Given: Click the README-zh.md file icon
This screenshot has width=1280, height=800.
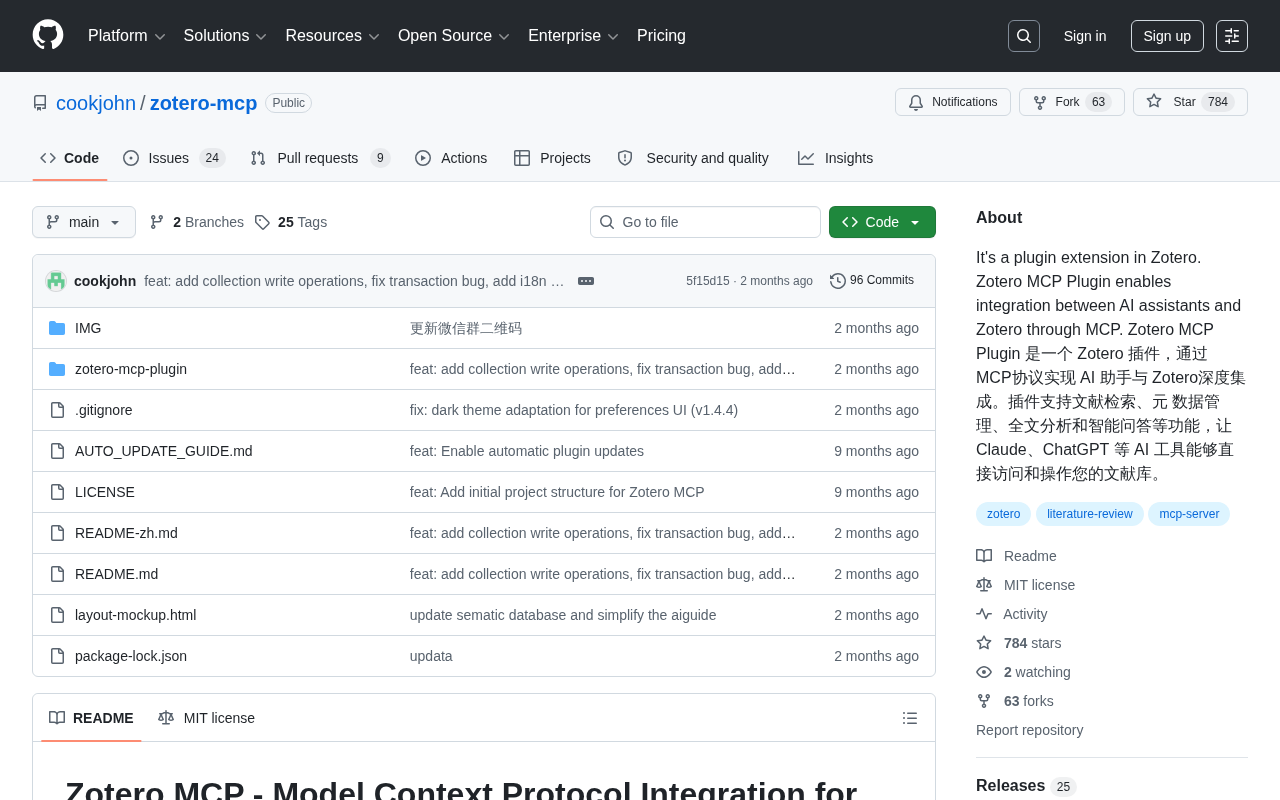Looking at the screenshot, I should coord(57,533).
